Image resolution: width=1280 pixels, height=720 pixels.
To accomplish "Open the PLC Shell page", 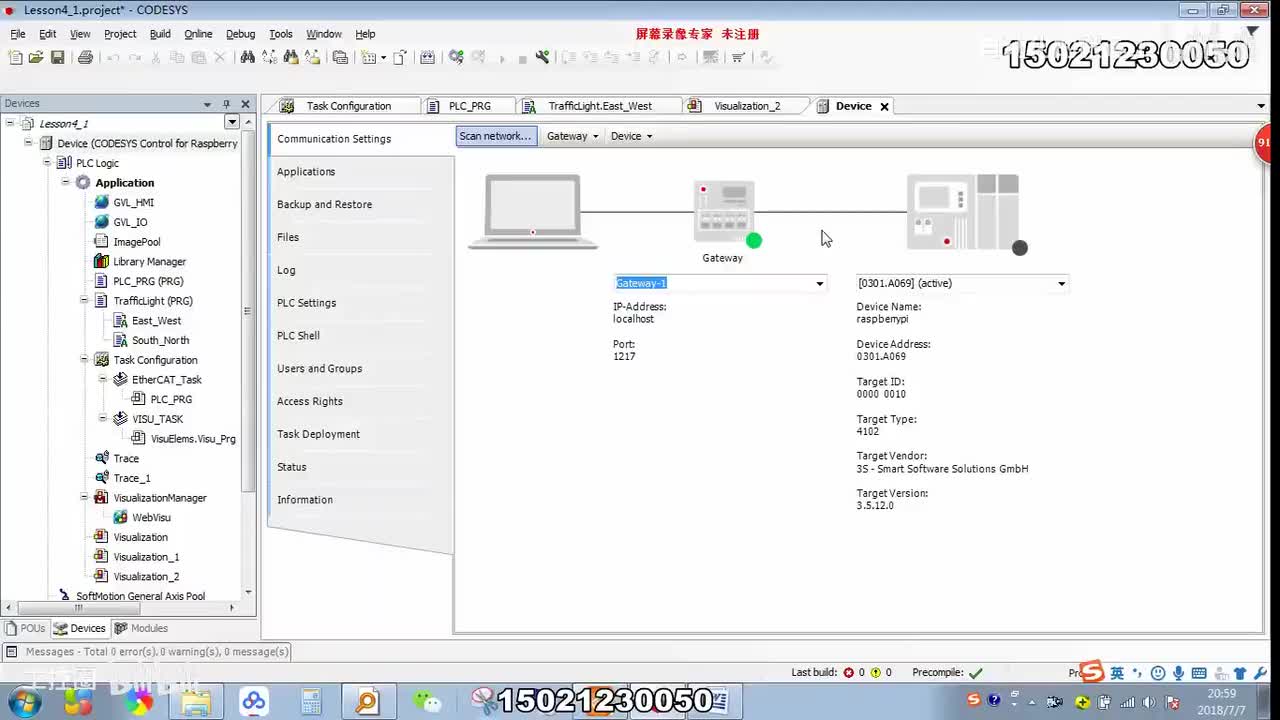I will point(298,336).
